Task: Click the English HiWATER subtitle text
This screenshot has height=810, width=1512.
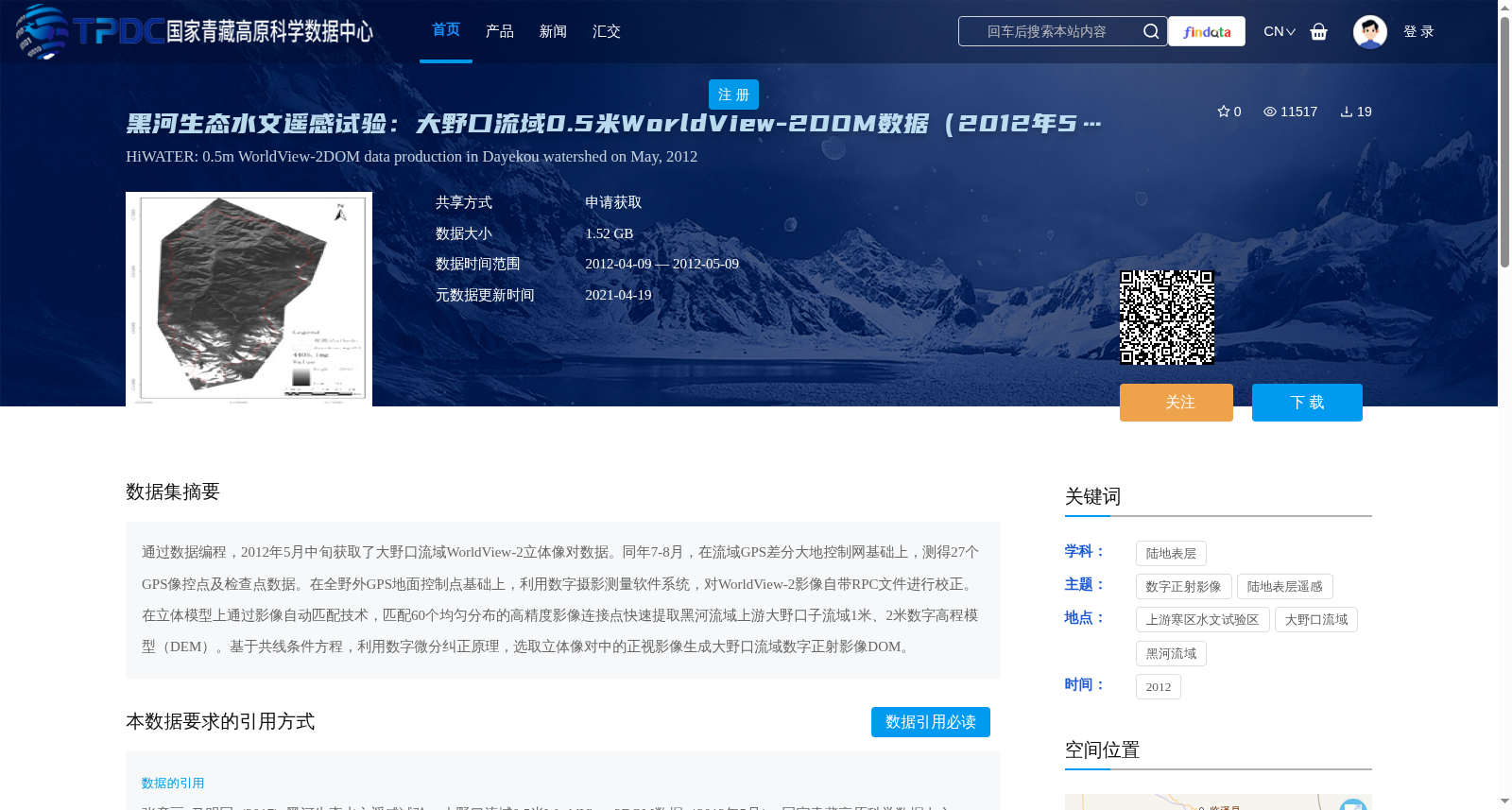Action: pos(411,157)
